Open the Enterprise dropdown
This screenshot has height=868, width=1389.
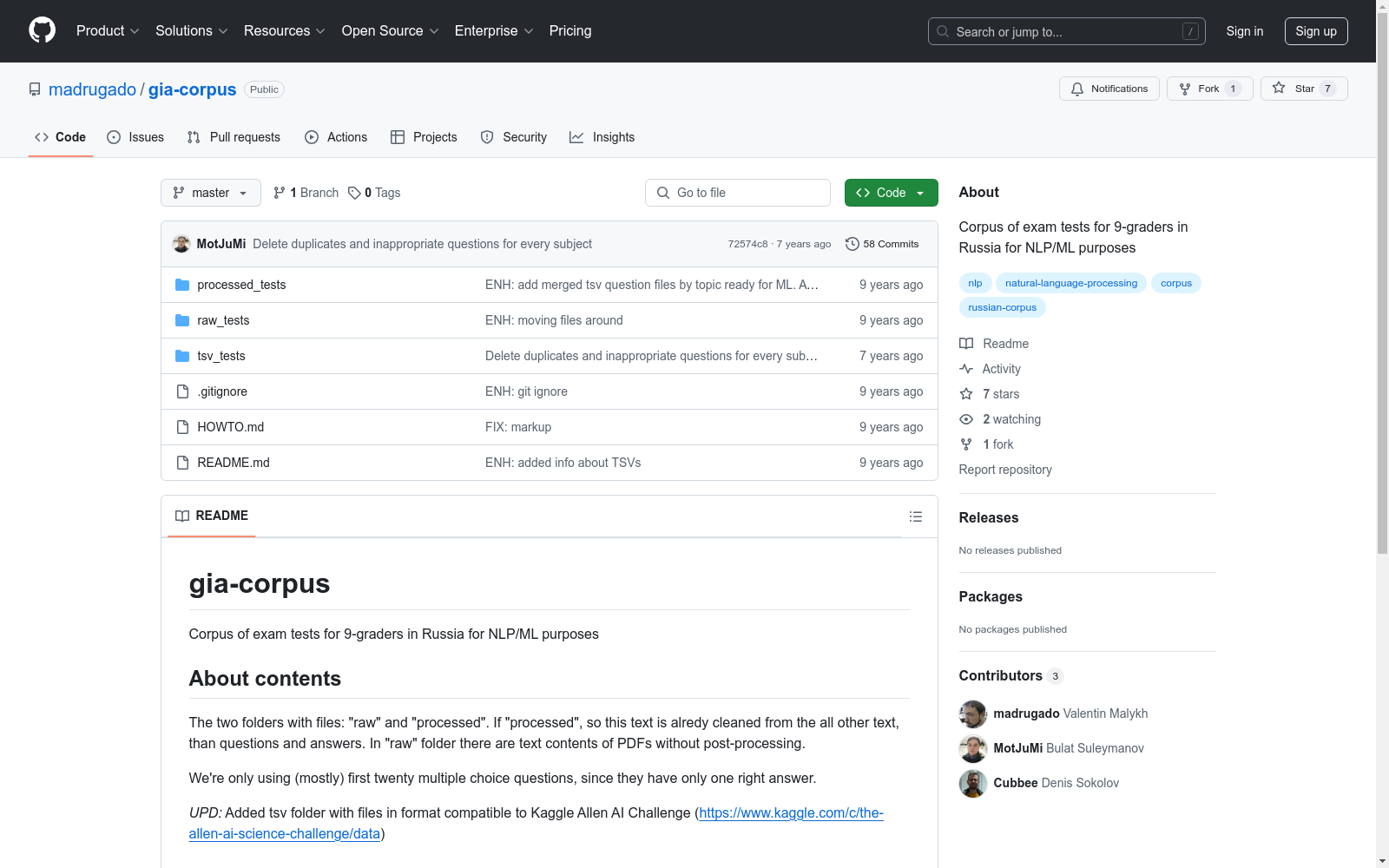pyautogui.click(x=494, y=30)
